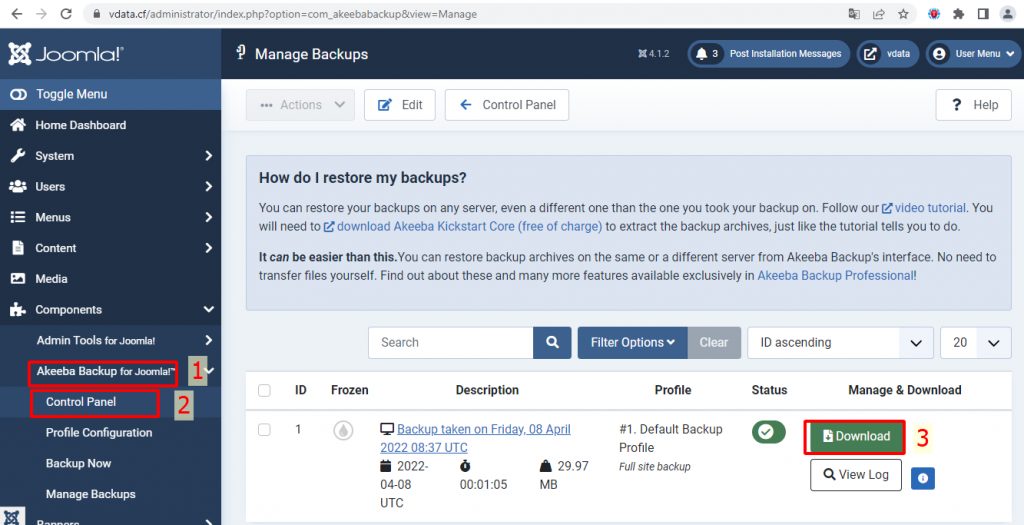Click the green status checkmark badge
The width and height of the screenshot is (1024, 525).
point(768,432)
